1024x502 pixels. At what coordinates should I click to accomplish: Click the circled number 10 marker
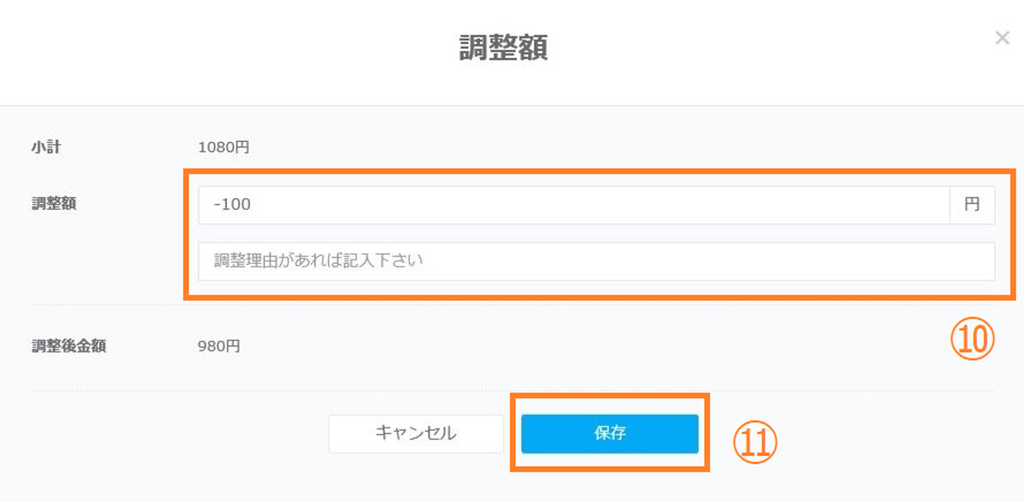pyautogui.click(x=972, y=341)
